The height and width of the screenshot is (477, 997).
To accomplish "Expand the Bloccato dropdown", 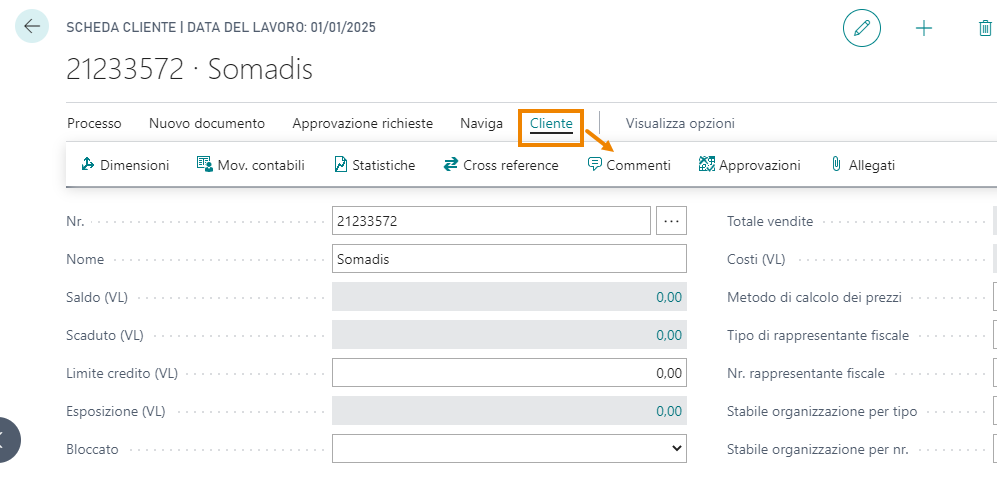I will (509, 448).
